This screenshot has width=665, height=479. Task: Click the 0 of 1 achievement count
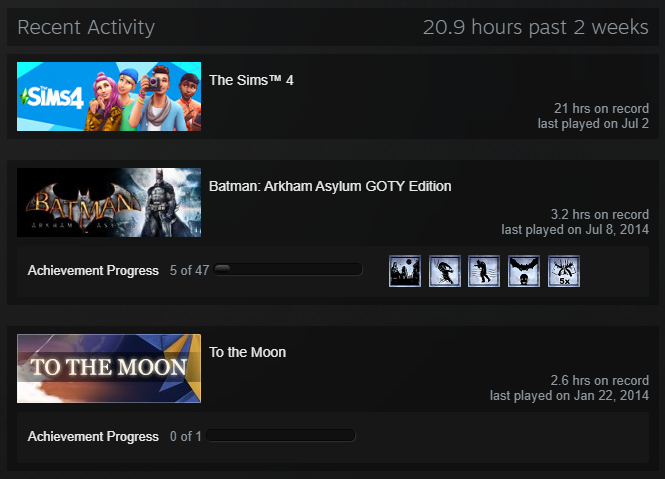[185, 436]
